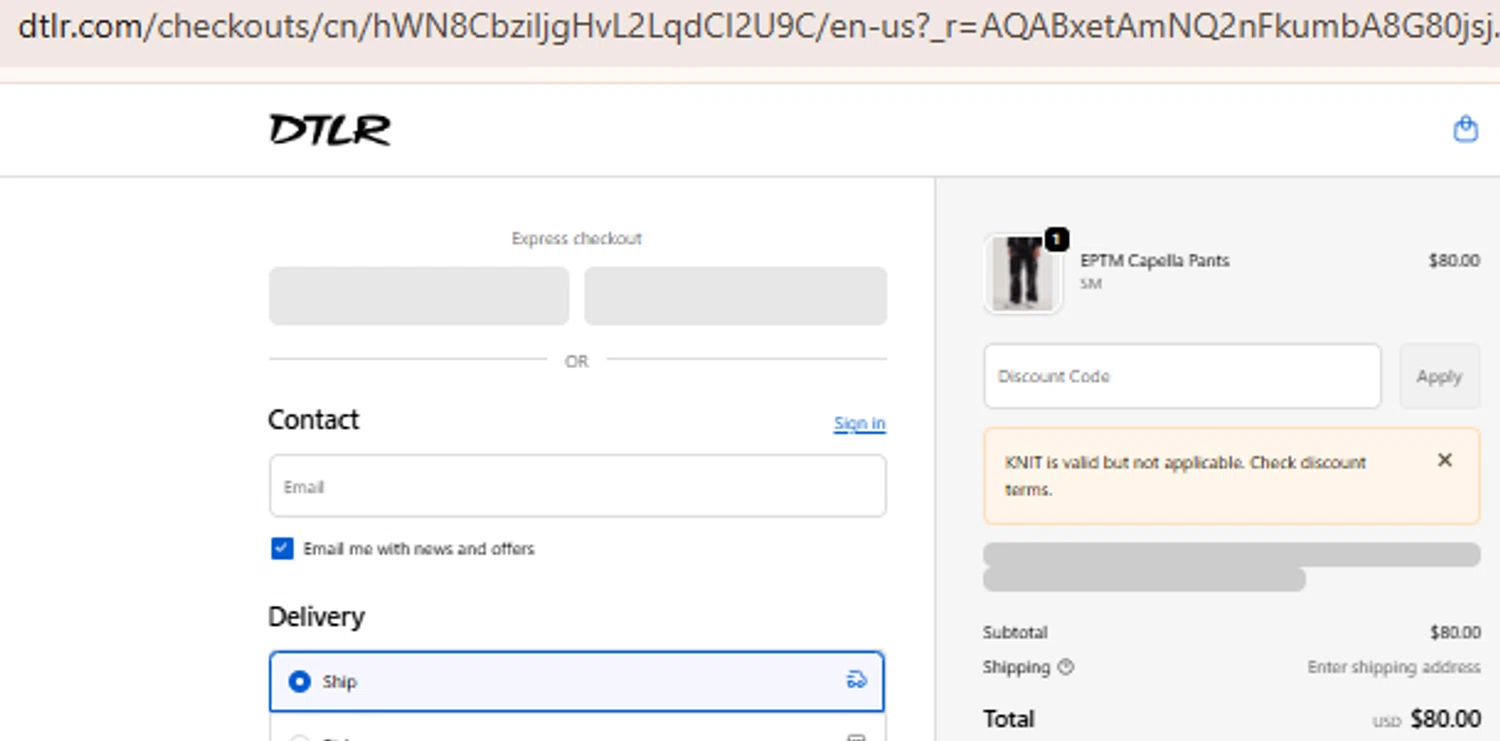
Task: Click the left express checkout button
Action: pyautogui.click(x=419, y=296)
